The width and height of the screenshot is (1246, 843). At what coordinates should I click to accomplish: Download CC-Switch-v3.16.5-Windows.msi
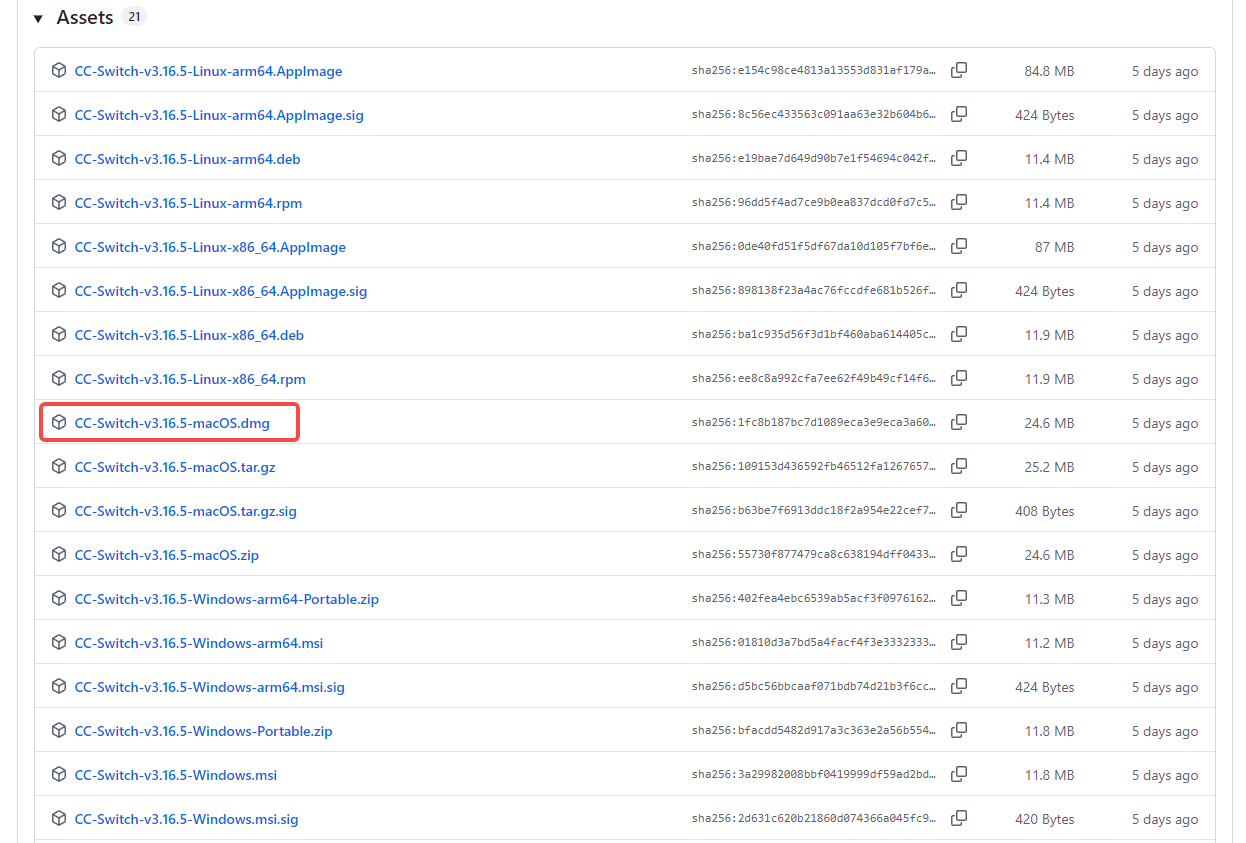point(175,775)
